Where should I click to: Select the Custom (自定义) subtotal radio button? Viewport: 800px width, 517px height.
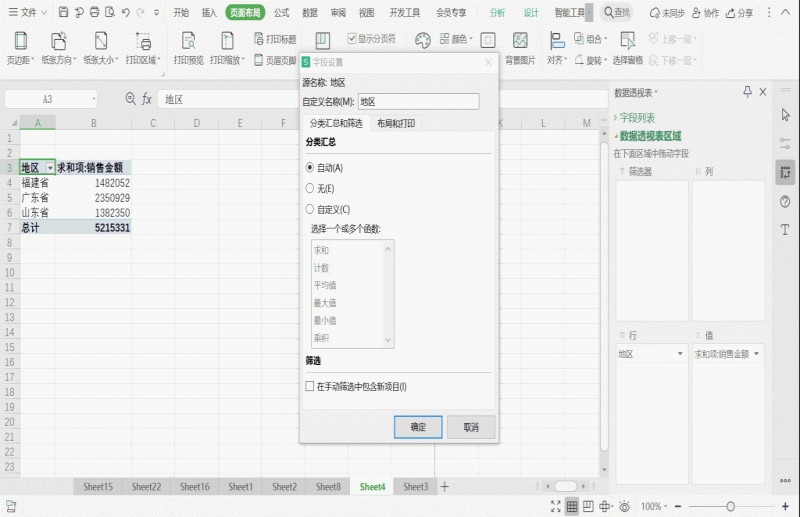pos(309,209)
